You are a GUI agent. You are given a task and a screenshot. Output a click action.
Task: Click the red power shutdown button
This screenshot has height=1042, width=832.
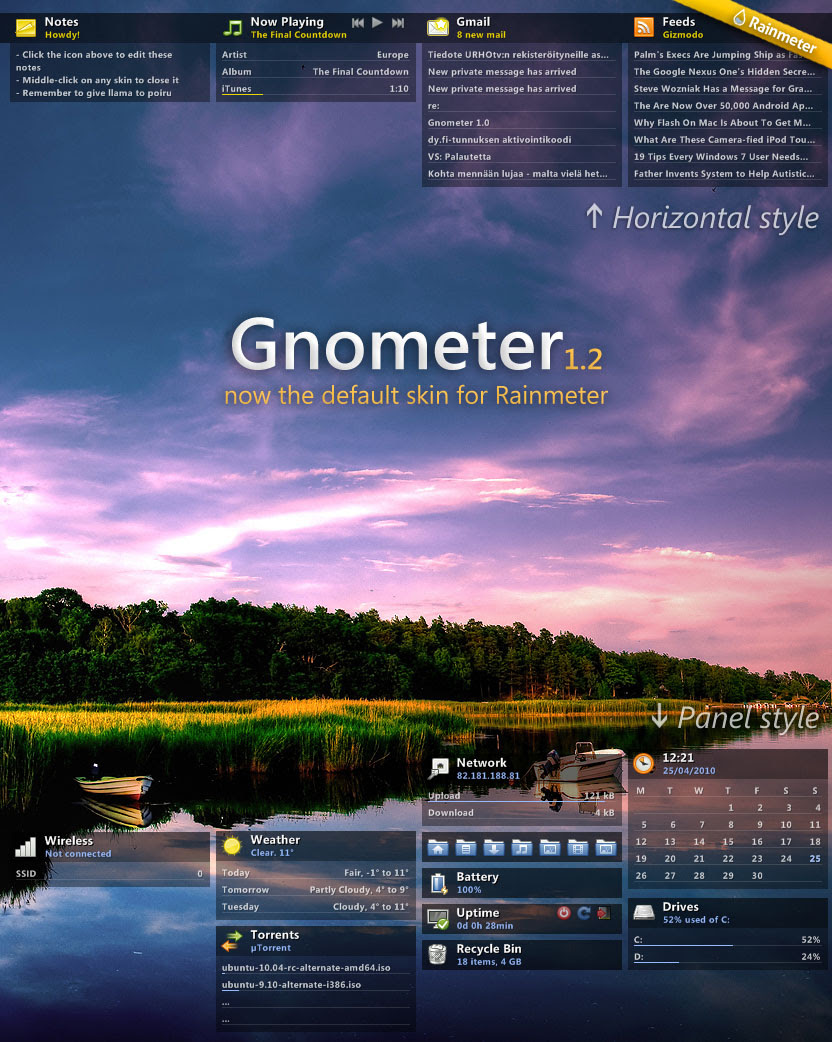tap(564, 913)
